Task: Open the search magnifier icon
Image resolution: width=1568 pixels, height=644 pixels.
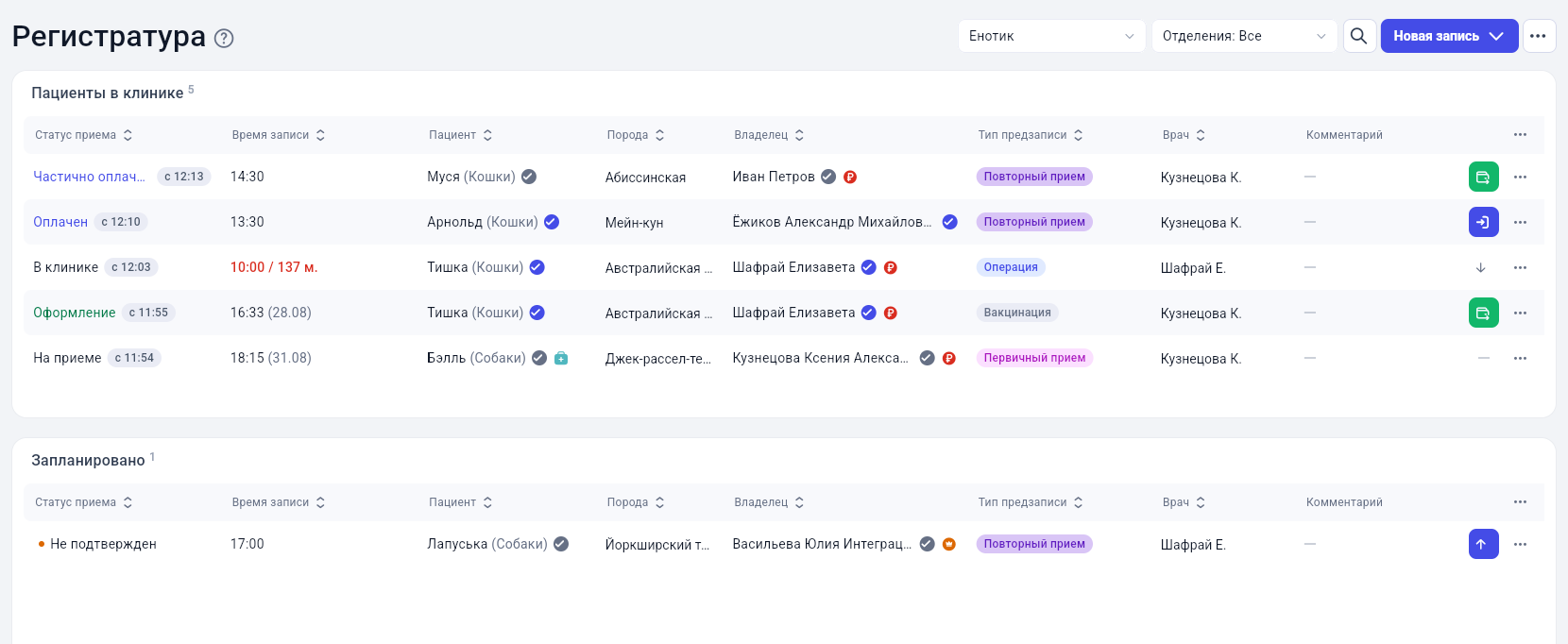Action: pyautogui.click(x=1359, y=36)
